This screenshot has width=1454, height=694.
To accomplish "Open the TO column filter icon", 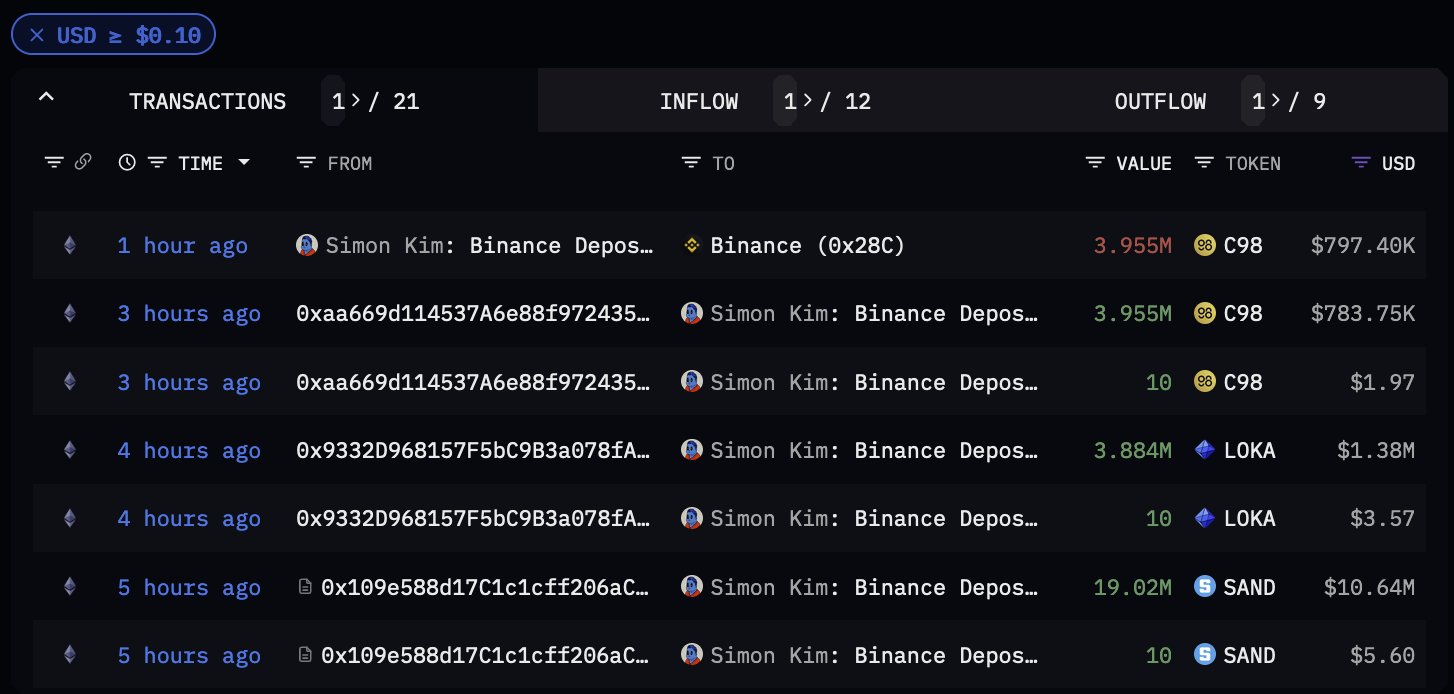I will point(690,163).
